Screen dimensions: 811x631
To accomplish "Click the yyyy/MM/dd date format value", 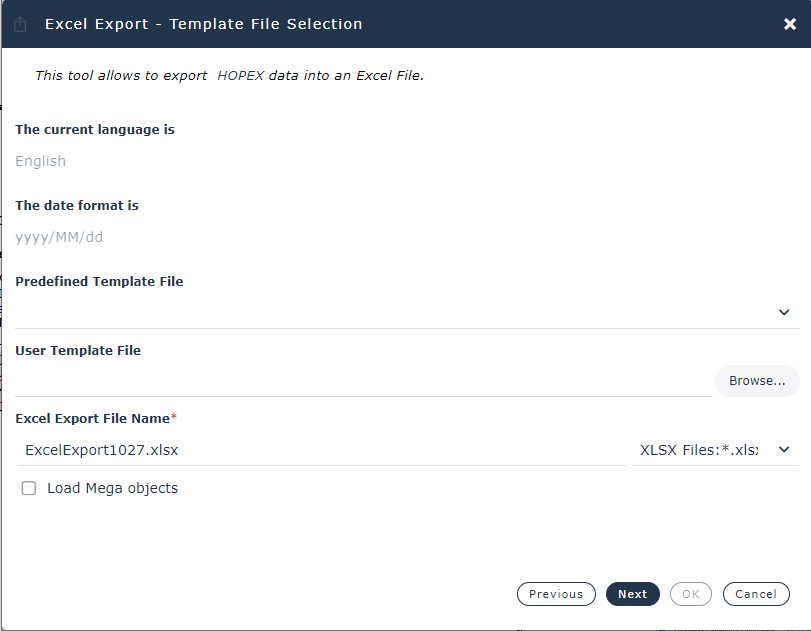I will coord(59,237).
